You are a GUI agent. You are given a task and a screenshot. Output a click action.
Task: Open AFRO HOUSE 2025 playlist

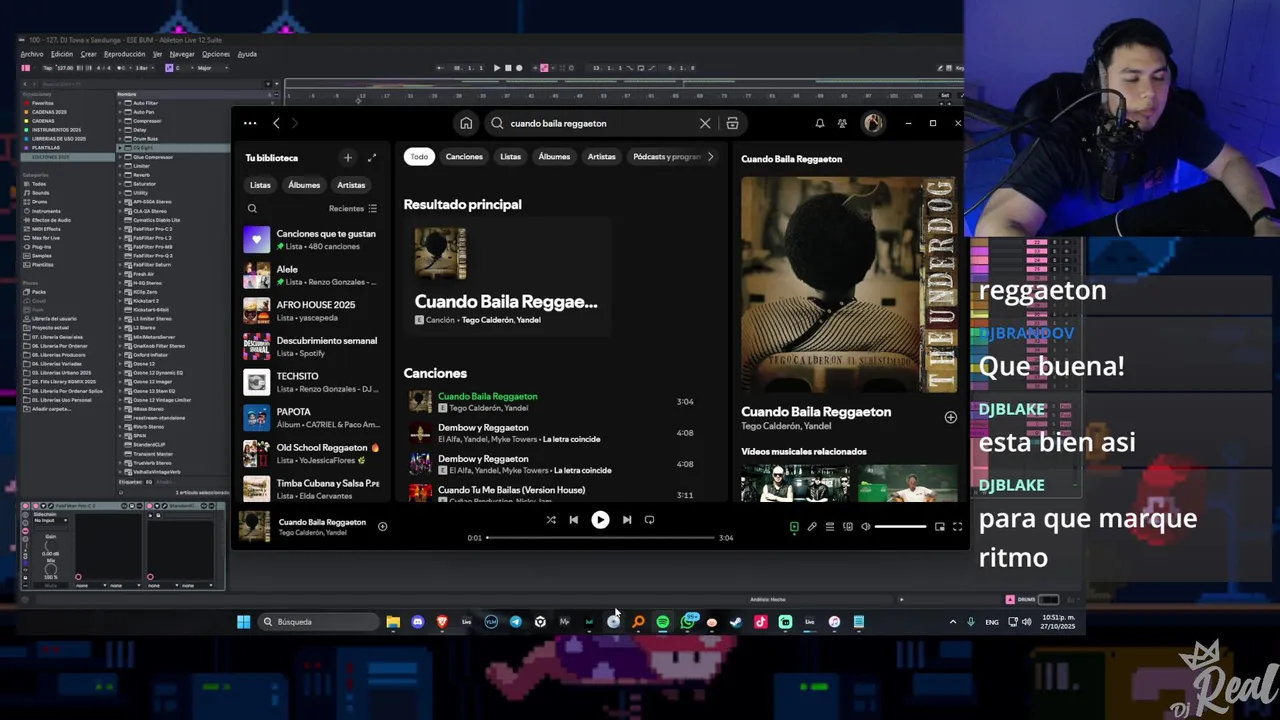click(x=312, y=310)
